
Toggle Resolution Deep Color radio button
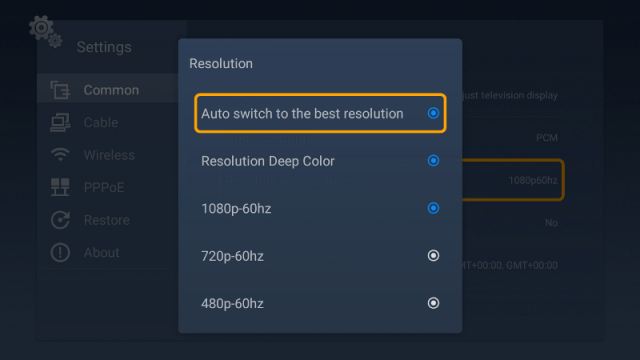click(433, 160)
